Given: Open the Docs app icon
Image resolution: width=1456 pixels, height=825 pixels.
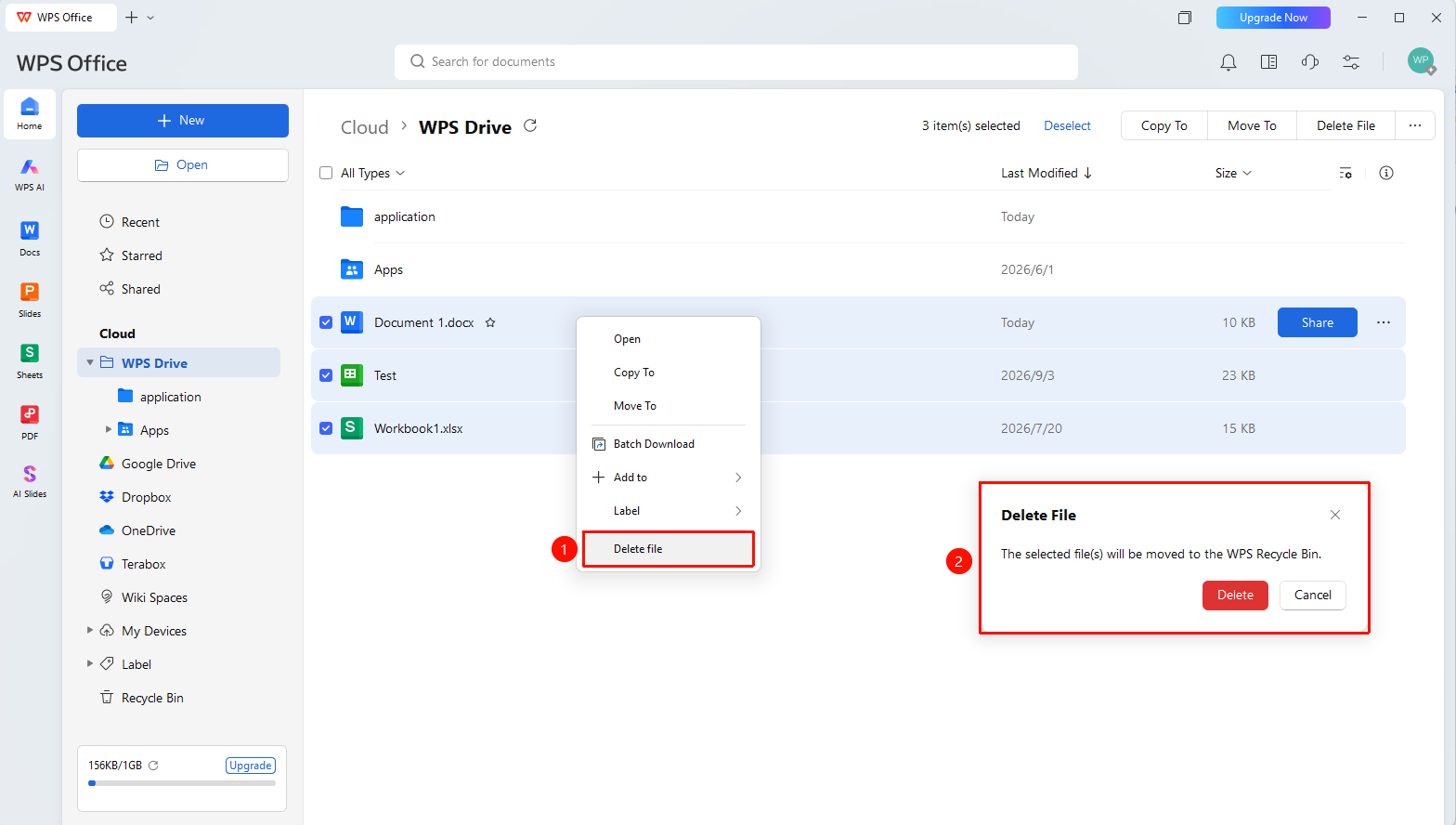Looking at the screenshot, I should tap(30, 238).
